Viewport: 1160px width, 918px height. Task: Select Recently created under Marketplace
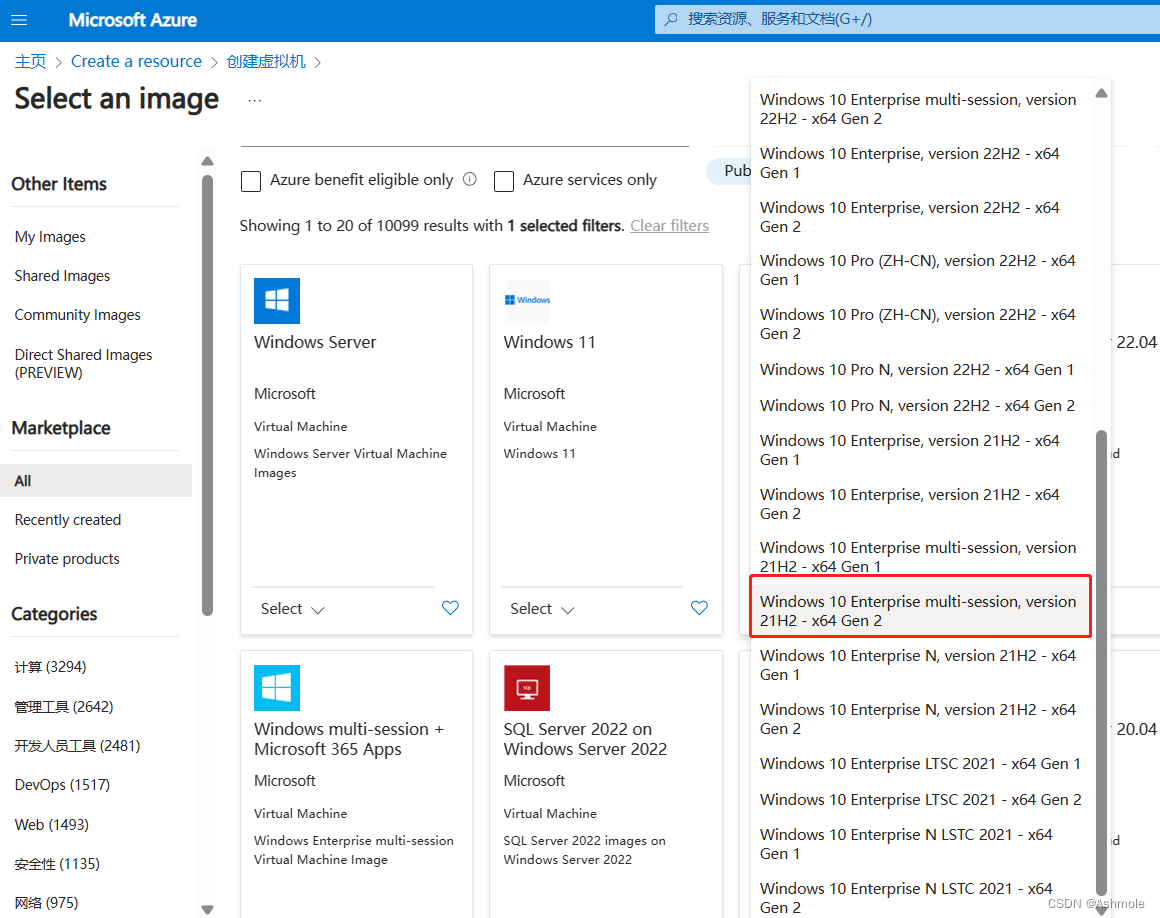coord(68,520)
